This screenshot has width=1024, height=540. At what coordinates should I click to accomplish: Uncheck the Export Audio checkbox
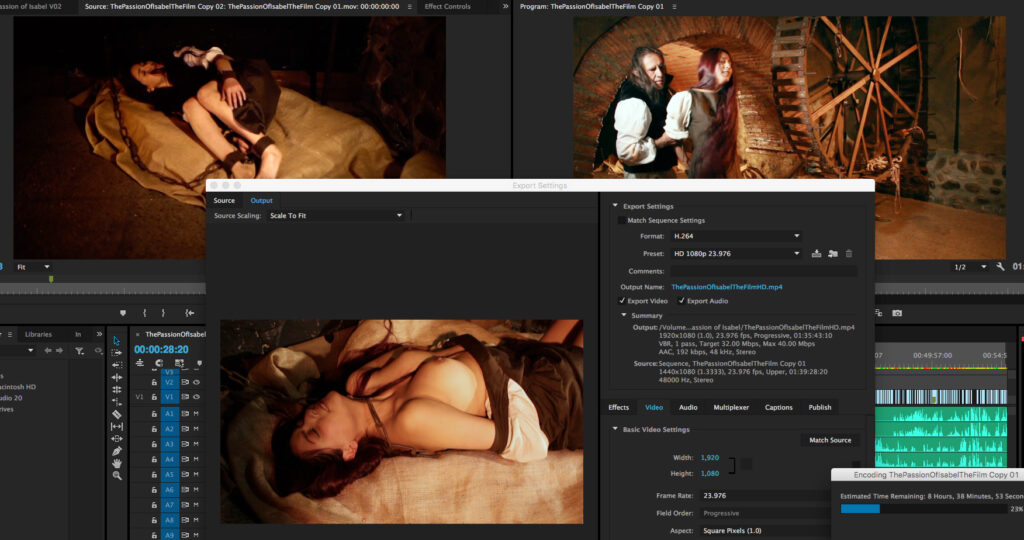(682, 300)
